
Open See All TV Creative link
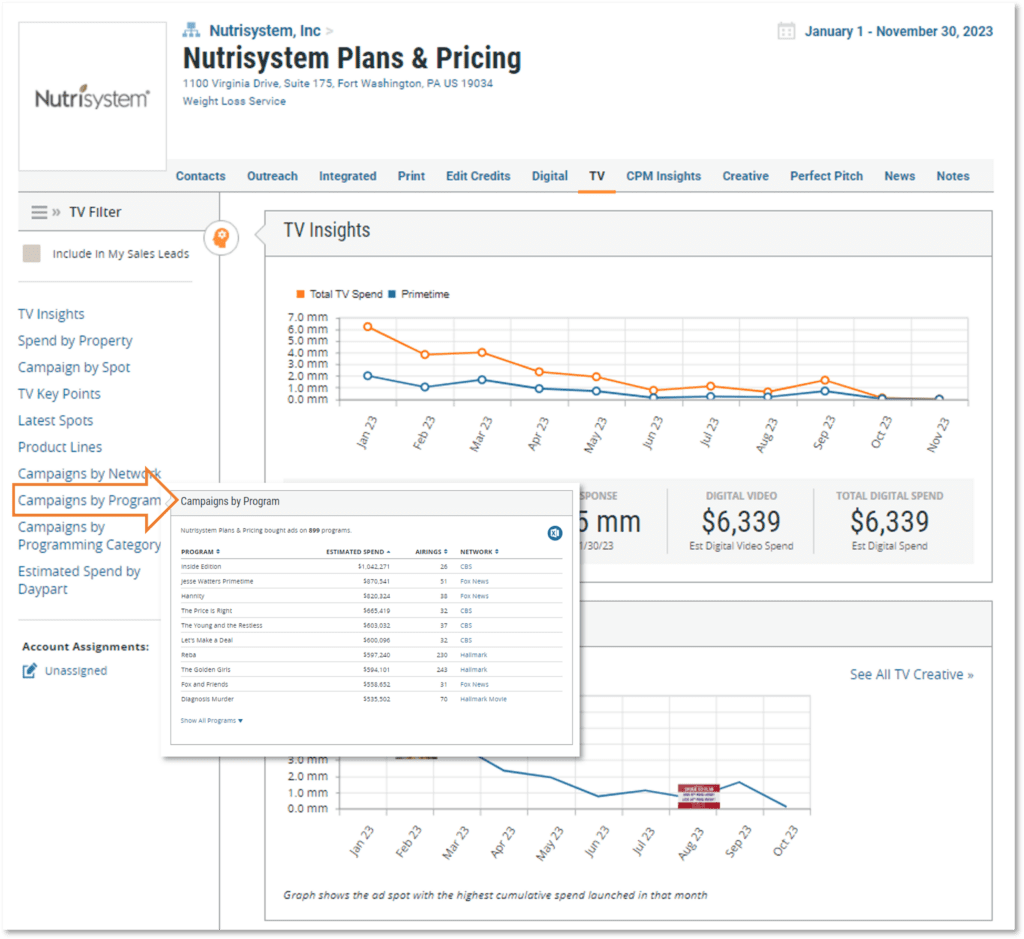coord(912,675)
